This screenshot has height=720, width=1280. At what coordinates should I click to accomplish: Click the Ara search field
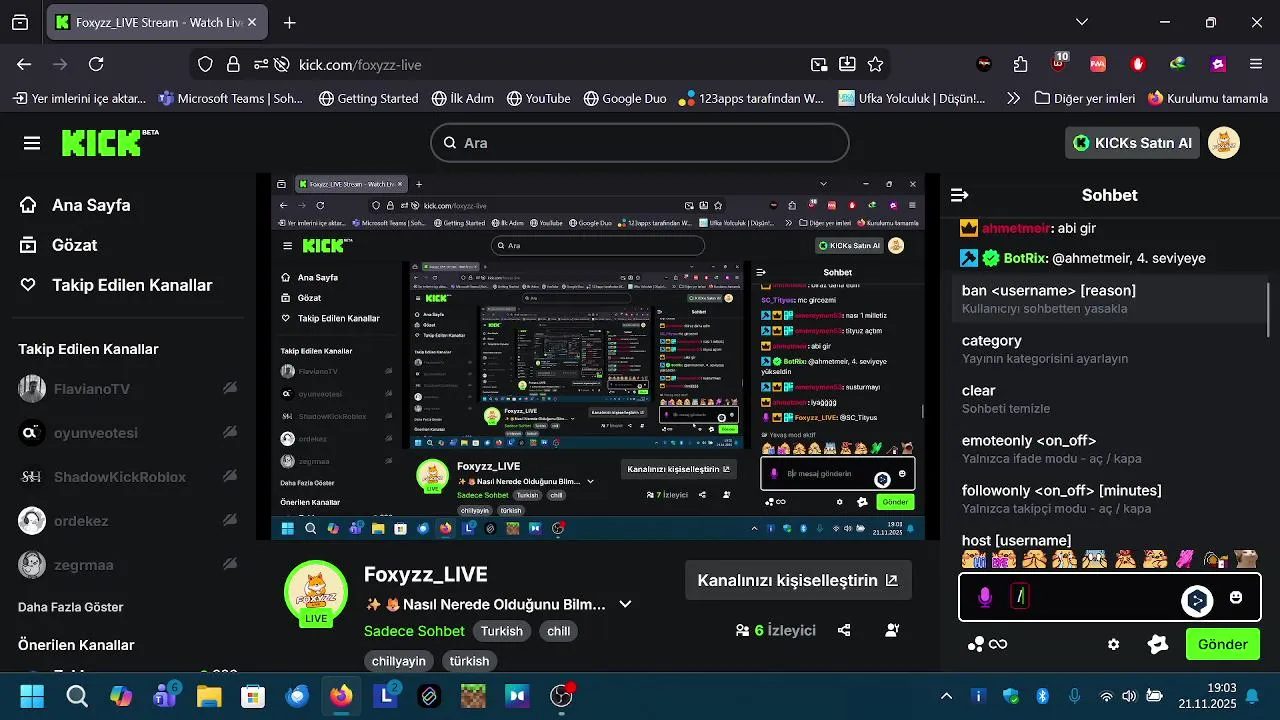point(640,143)
